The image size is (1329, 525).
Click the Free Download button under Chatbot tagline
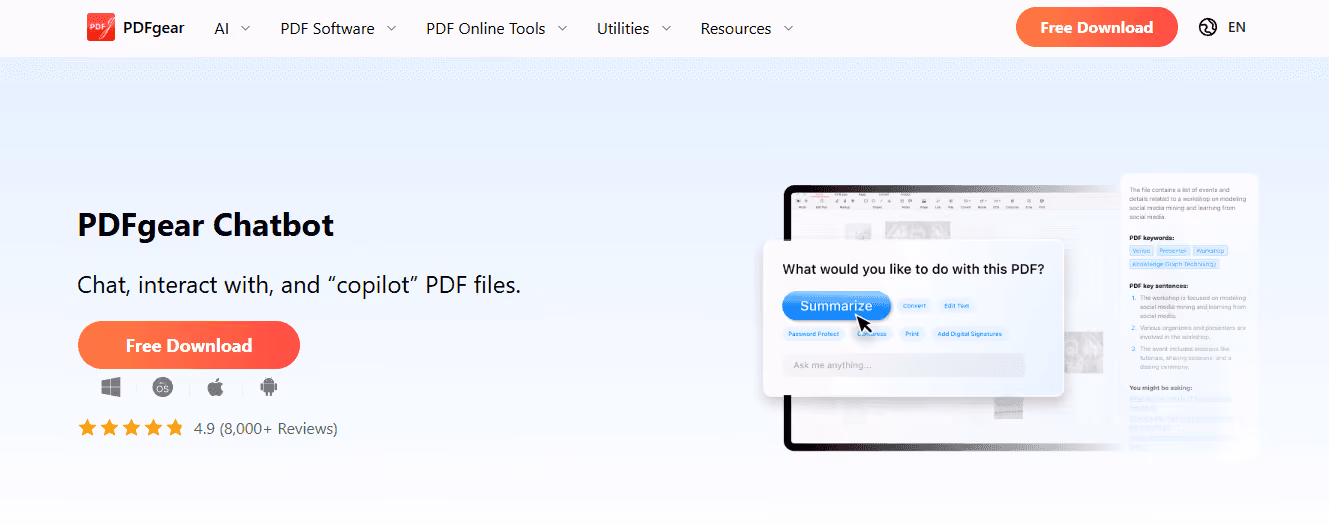click(x=189, y=345)
